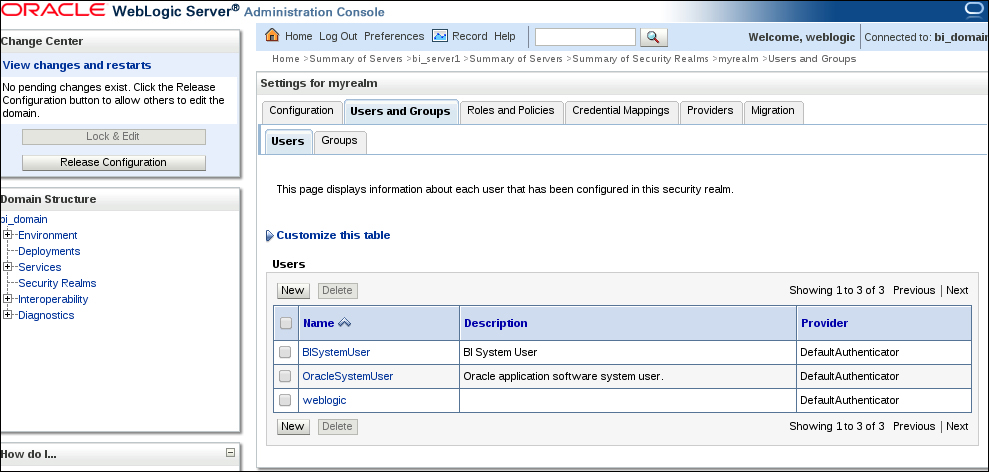989x472 pixels.
Task: Click the Delete button above the table
Action: click(337, 290)
